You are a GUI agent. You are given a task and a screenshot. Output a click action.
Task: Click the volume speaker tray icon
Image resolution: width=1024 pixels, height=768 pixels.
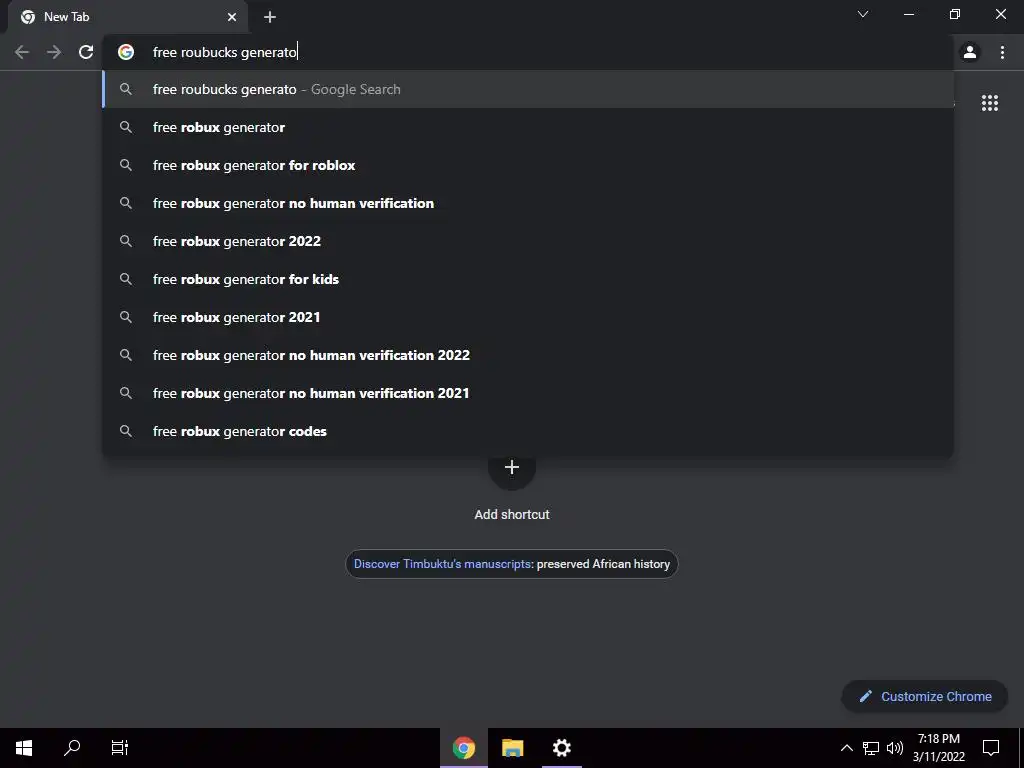[895, 748]
